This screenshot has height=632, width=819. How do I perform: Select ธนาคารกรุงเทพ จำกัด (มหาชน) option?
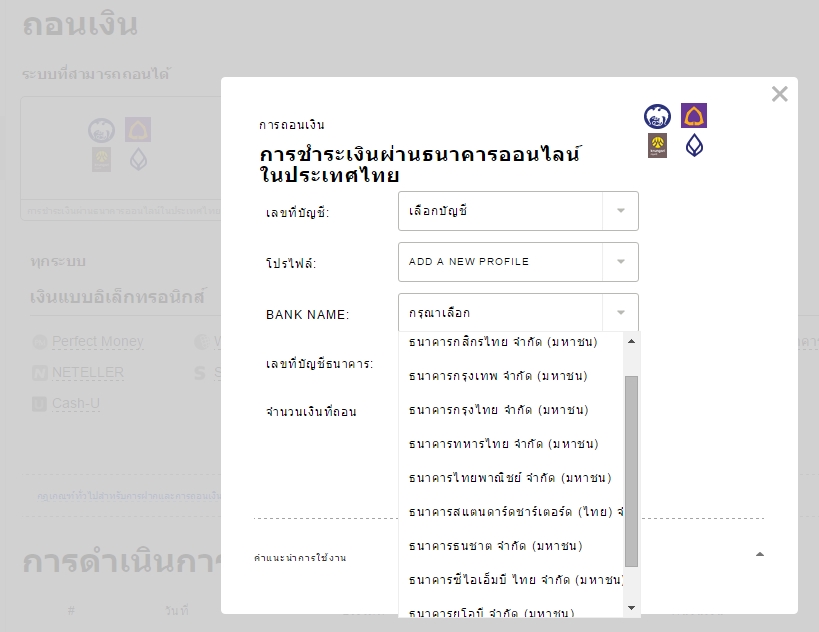click(511, 376)
